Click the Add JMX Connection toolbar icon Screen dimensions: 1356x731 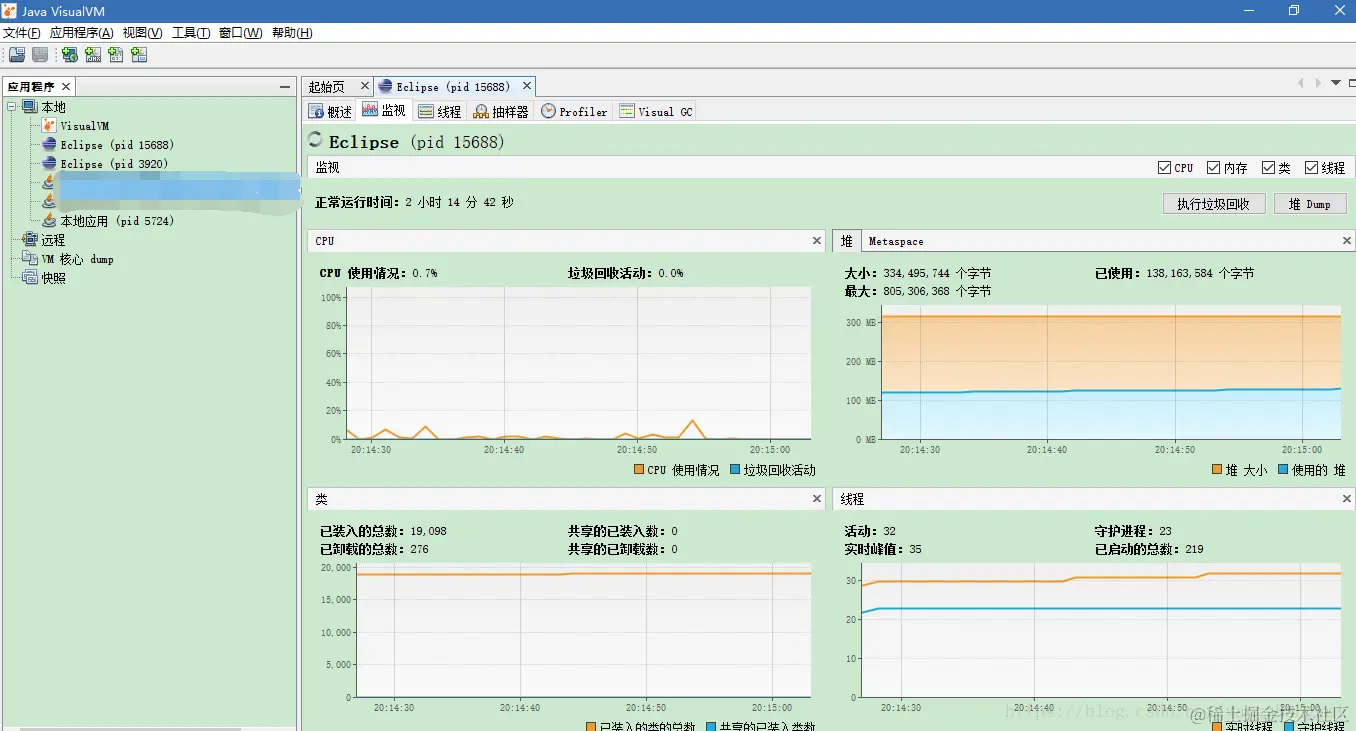point(93,55)
